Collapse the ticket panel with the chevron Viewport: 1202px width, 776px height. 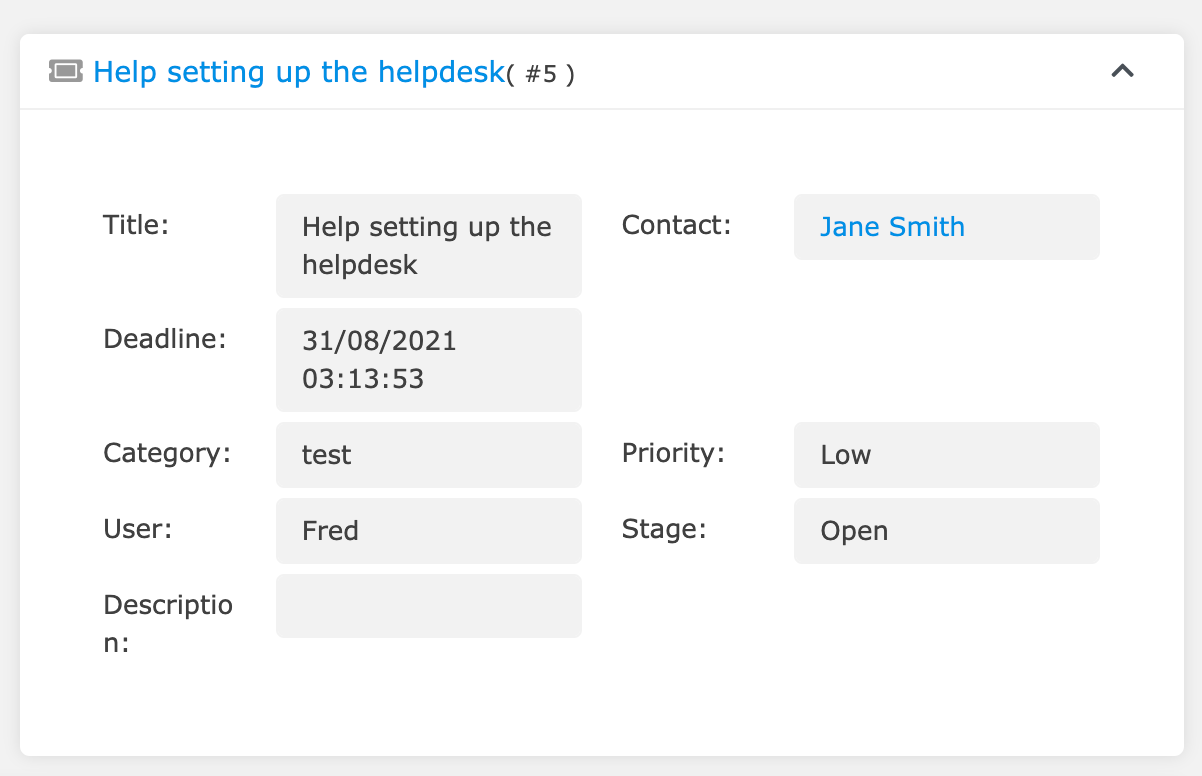tap(1123, 71)
